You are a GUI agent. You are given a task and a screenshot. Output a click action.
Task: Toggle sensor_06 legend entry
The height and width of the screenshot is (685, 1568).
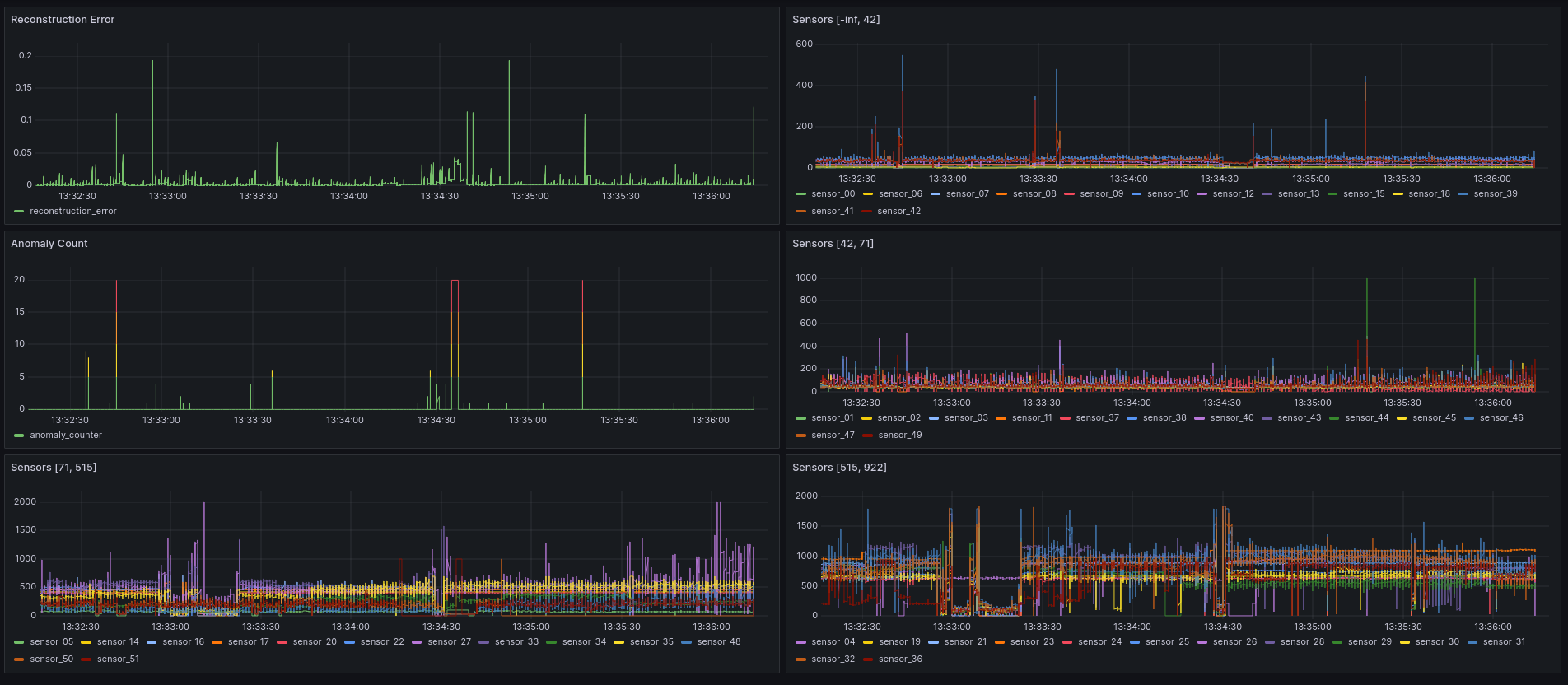point(900,194)
